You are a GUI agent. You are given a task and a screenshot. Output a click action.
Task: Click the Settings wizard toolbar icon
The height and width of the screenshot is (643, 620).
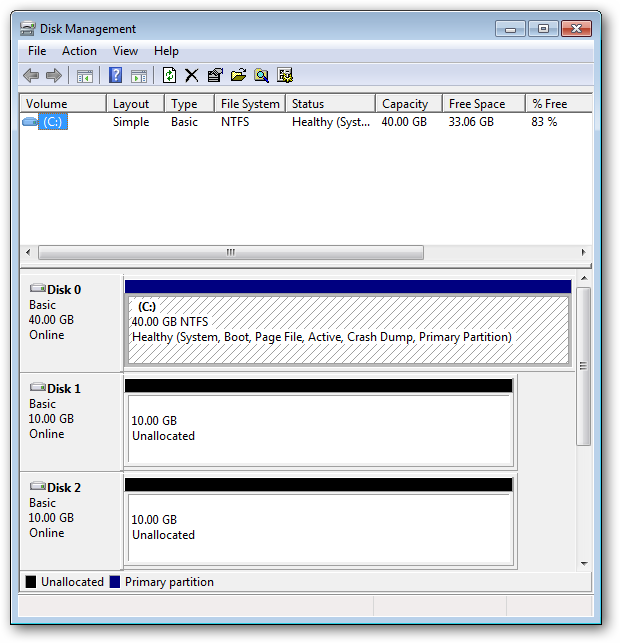coord(285,75)
